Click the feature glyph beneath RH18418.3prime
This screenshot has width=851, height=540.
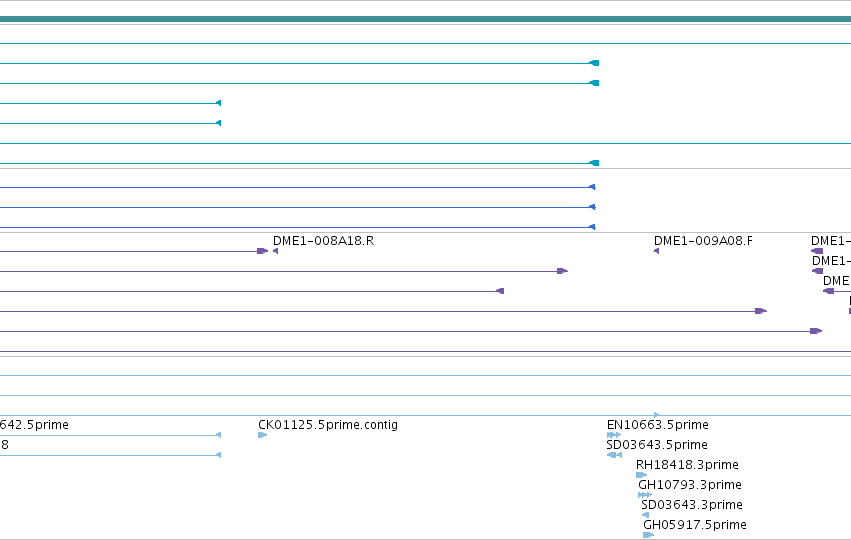click(x=642, y=475)
